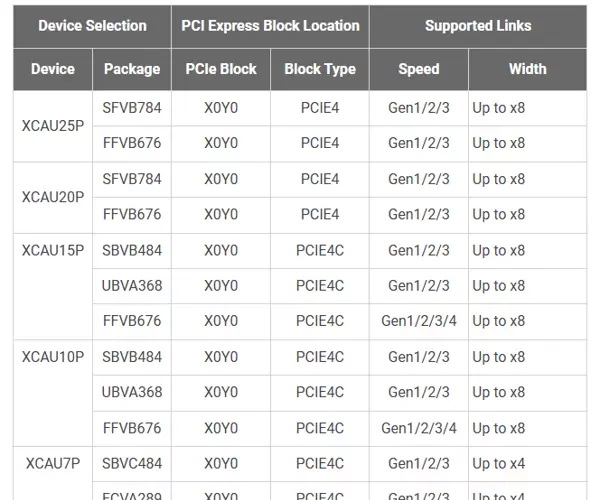This screenshot has width=600, height=500.
Task: Click the Block Type column header
Action: coord(320,69)
